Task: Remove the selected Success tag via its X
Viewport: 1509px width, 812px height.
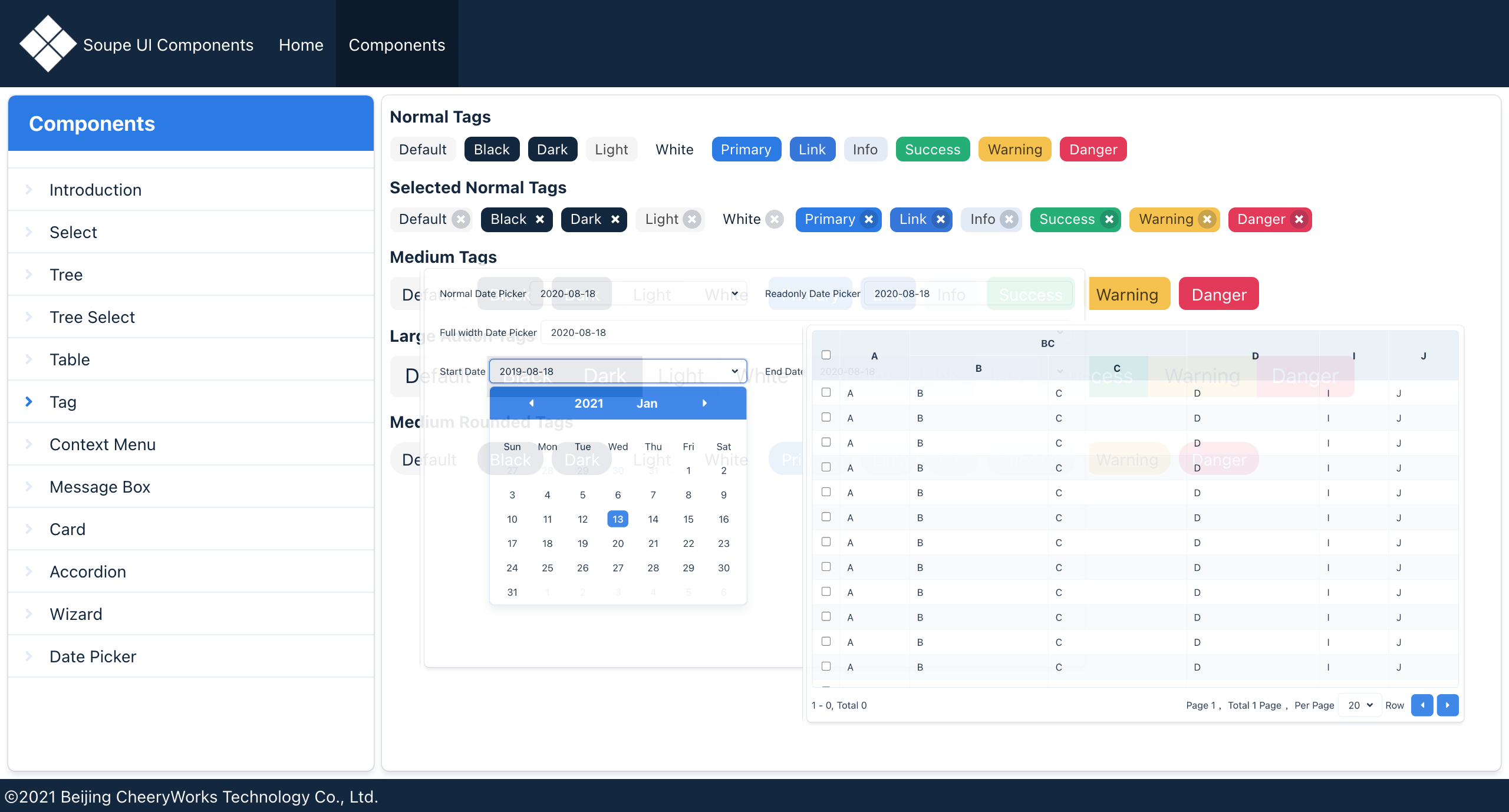Action: pyautogui.click(x=1109, y=219)
